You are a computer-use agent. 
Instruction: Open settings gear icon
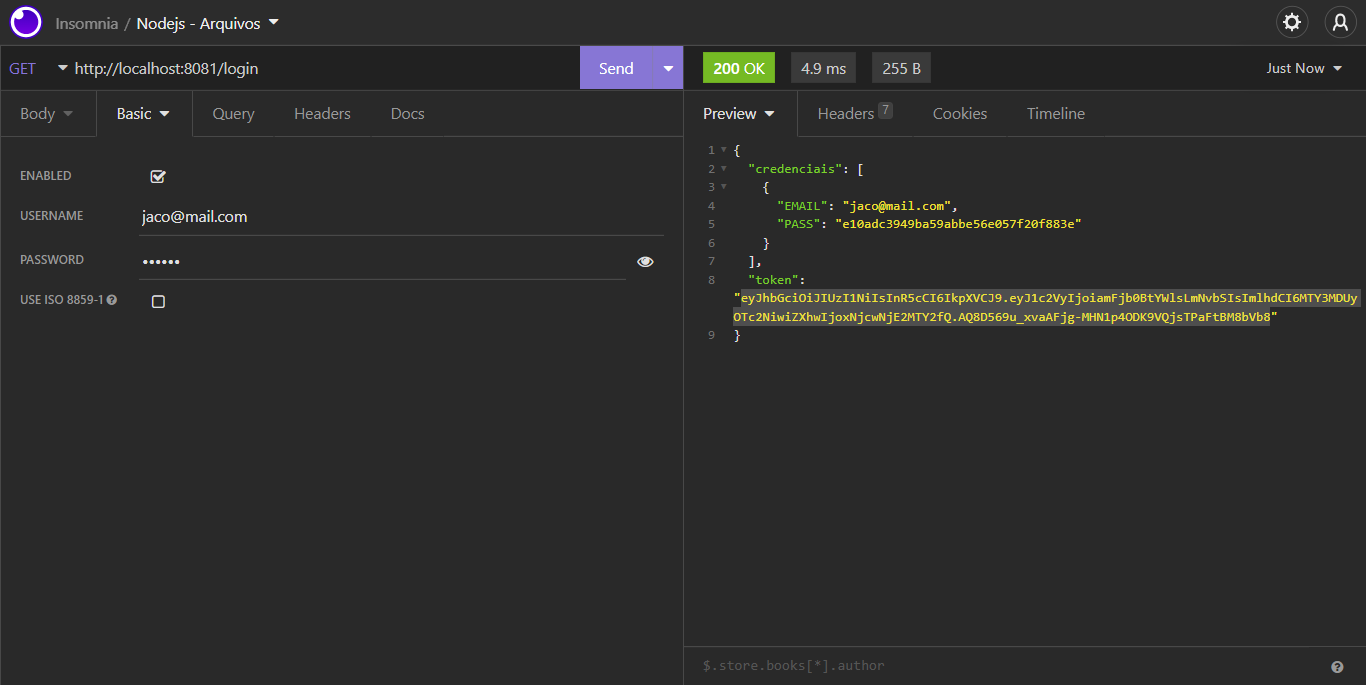tap(1292, 22)
